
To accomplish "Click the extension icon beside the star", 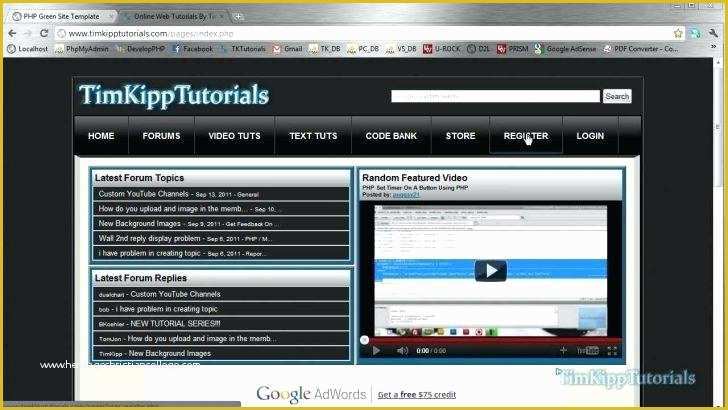I will (x=695, y=33).
